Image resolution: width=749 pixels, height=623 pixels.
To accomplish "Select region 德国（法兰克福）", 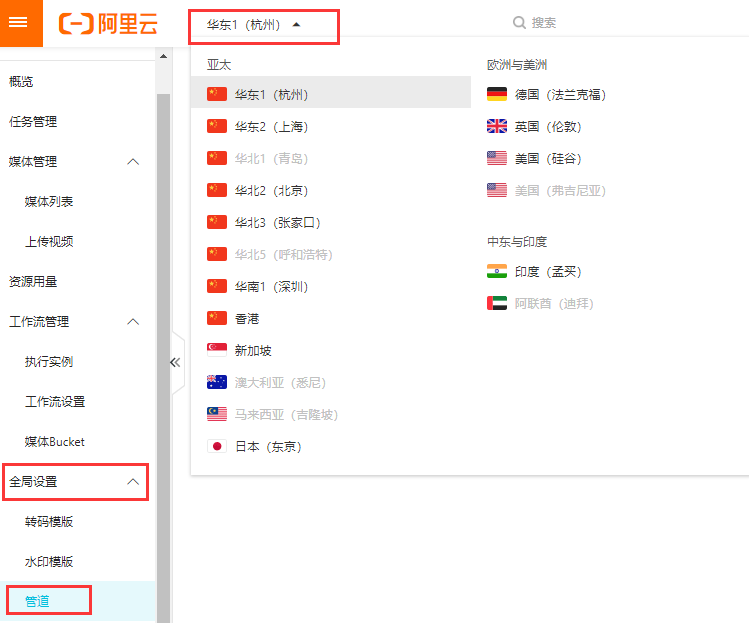I will (x=560, y=95).
